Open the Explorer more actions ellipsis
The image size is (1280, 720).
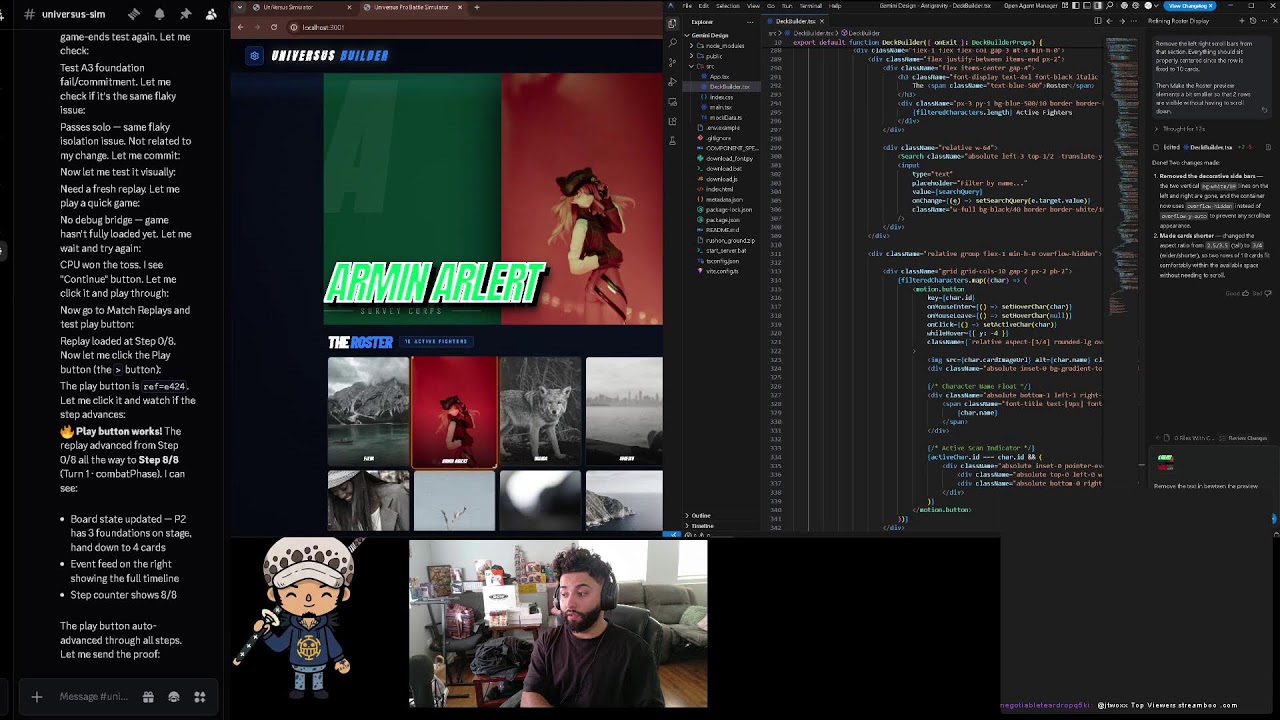750,21
